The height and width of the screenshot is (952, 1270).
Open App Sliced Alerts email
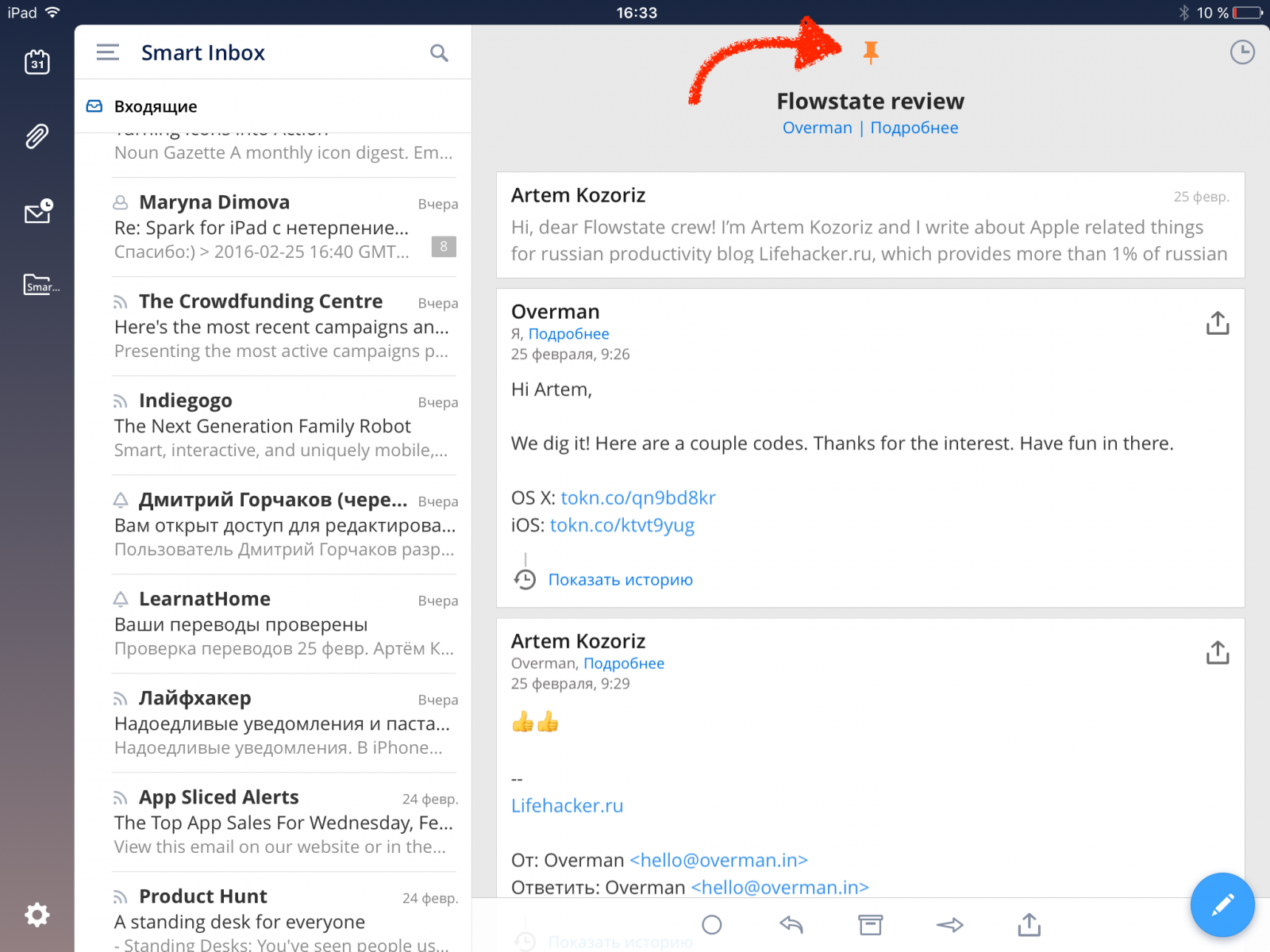point(273,822)
